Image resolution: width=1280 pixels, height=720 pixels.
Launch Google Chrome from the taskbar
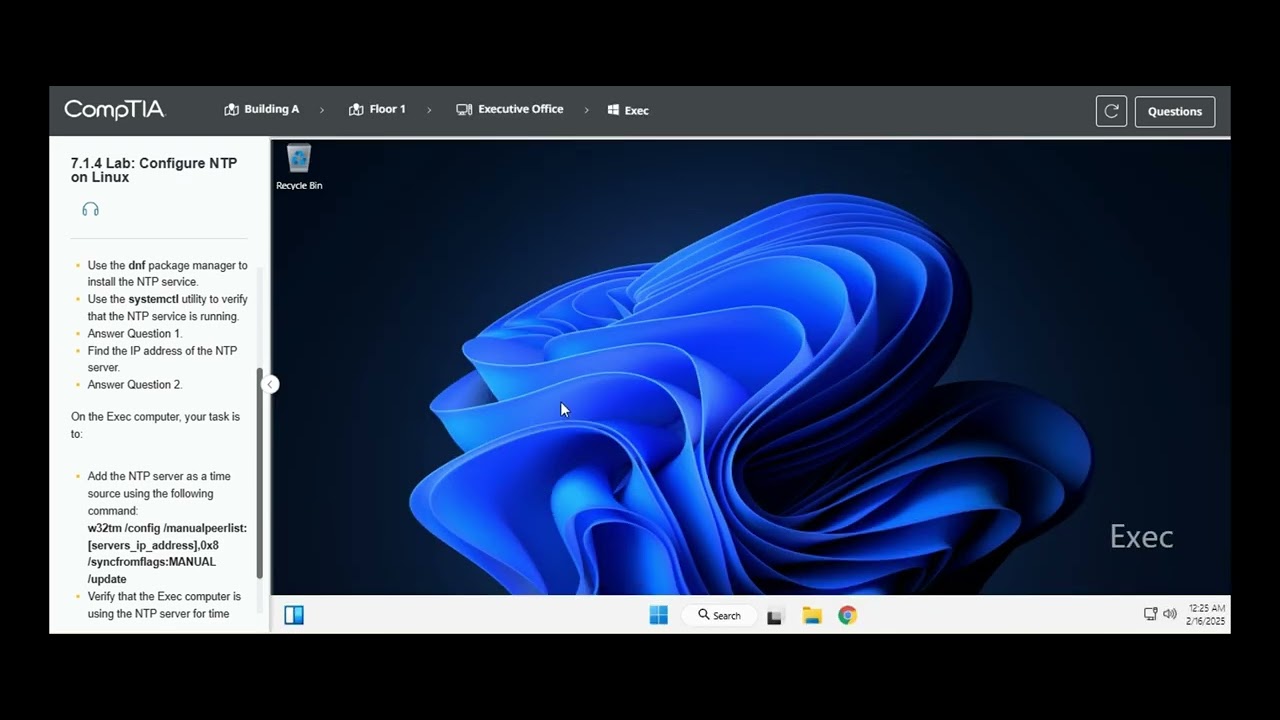847,615
